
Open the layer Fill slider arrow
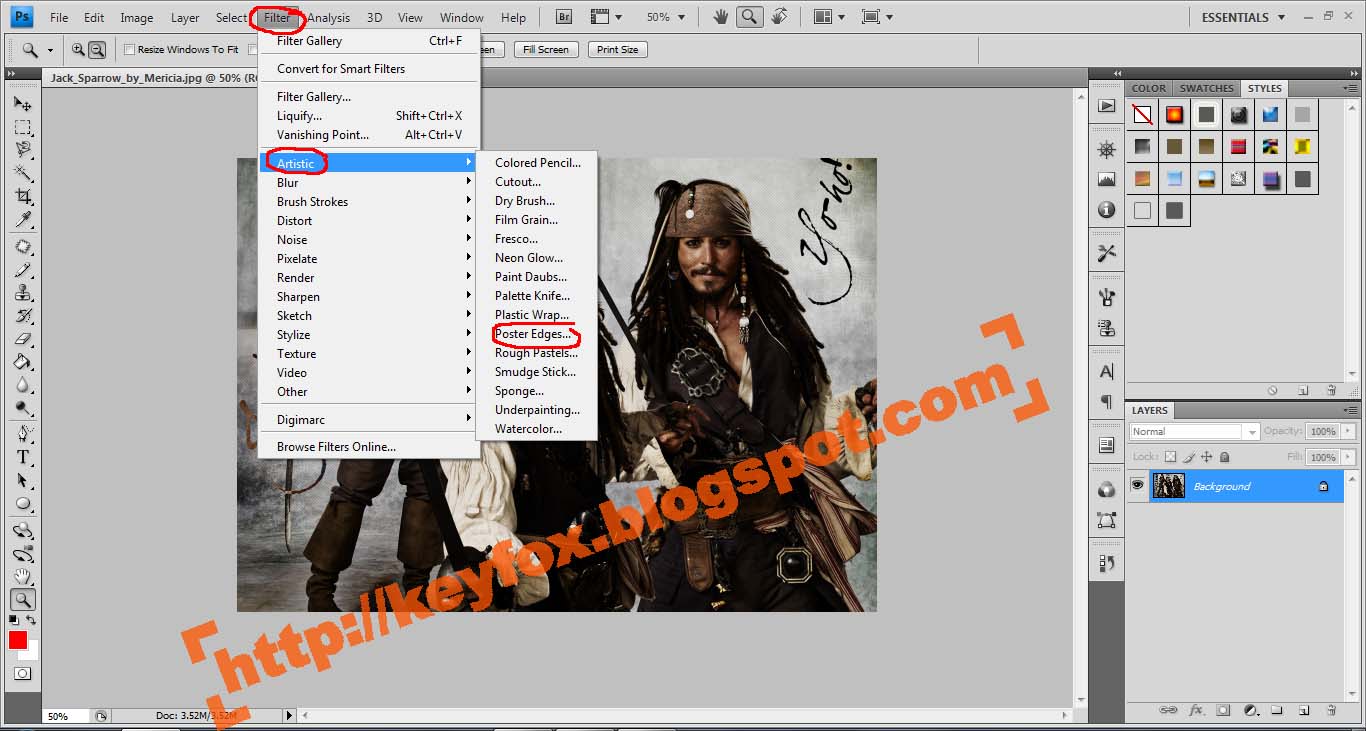(x=1346, y=457)
